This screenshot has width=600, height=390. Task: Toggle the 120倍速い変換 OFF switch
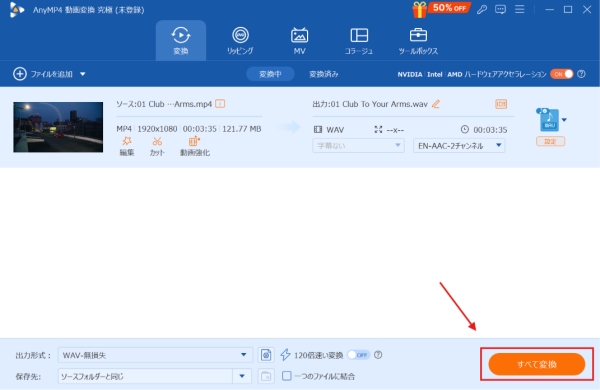(359, 355)
